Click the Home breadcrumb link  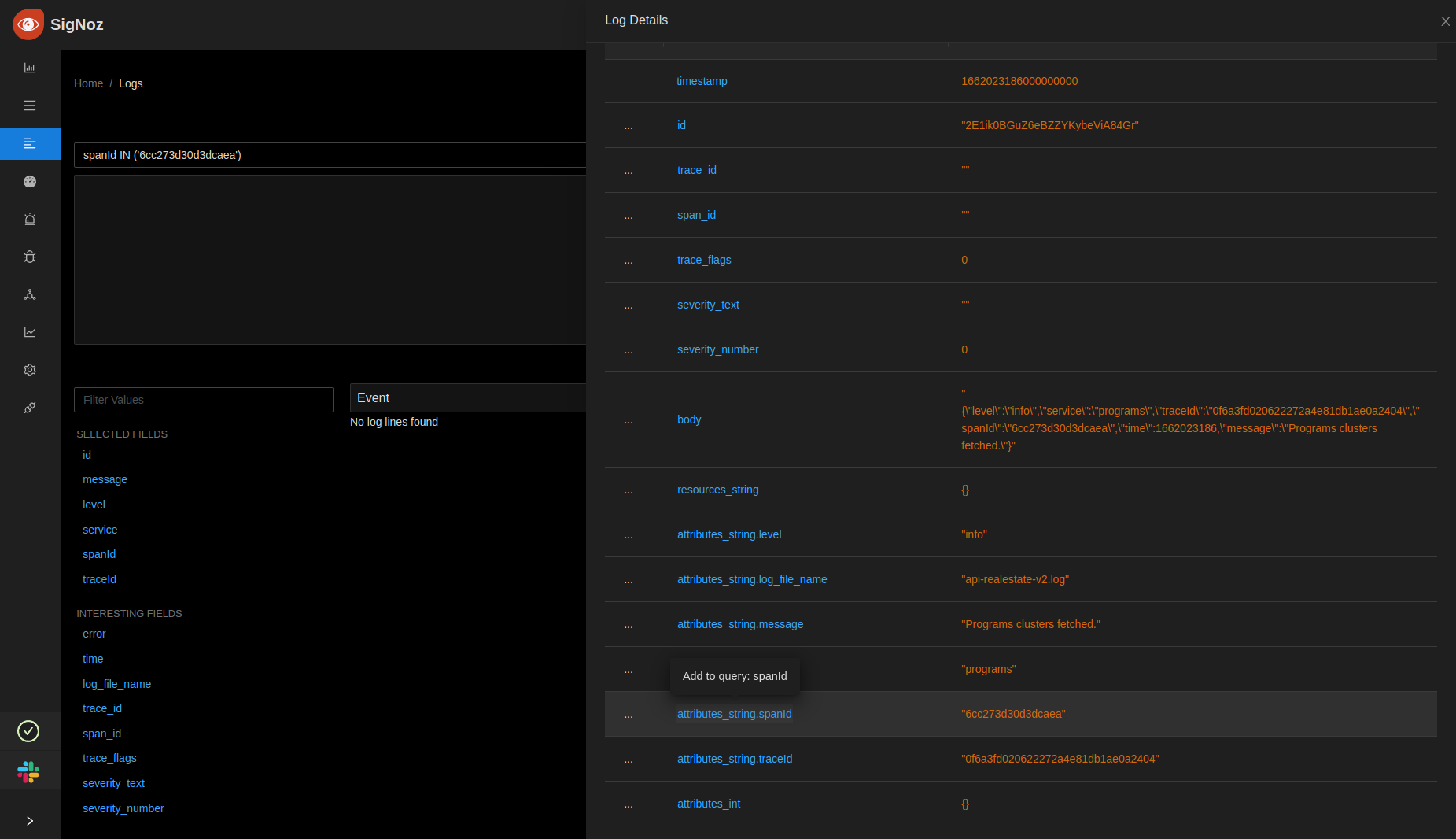point(88,83)
